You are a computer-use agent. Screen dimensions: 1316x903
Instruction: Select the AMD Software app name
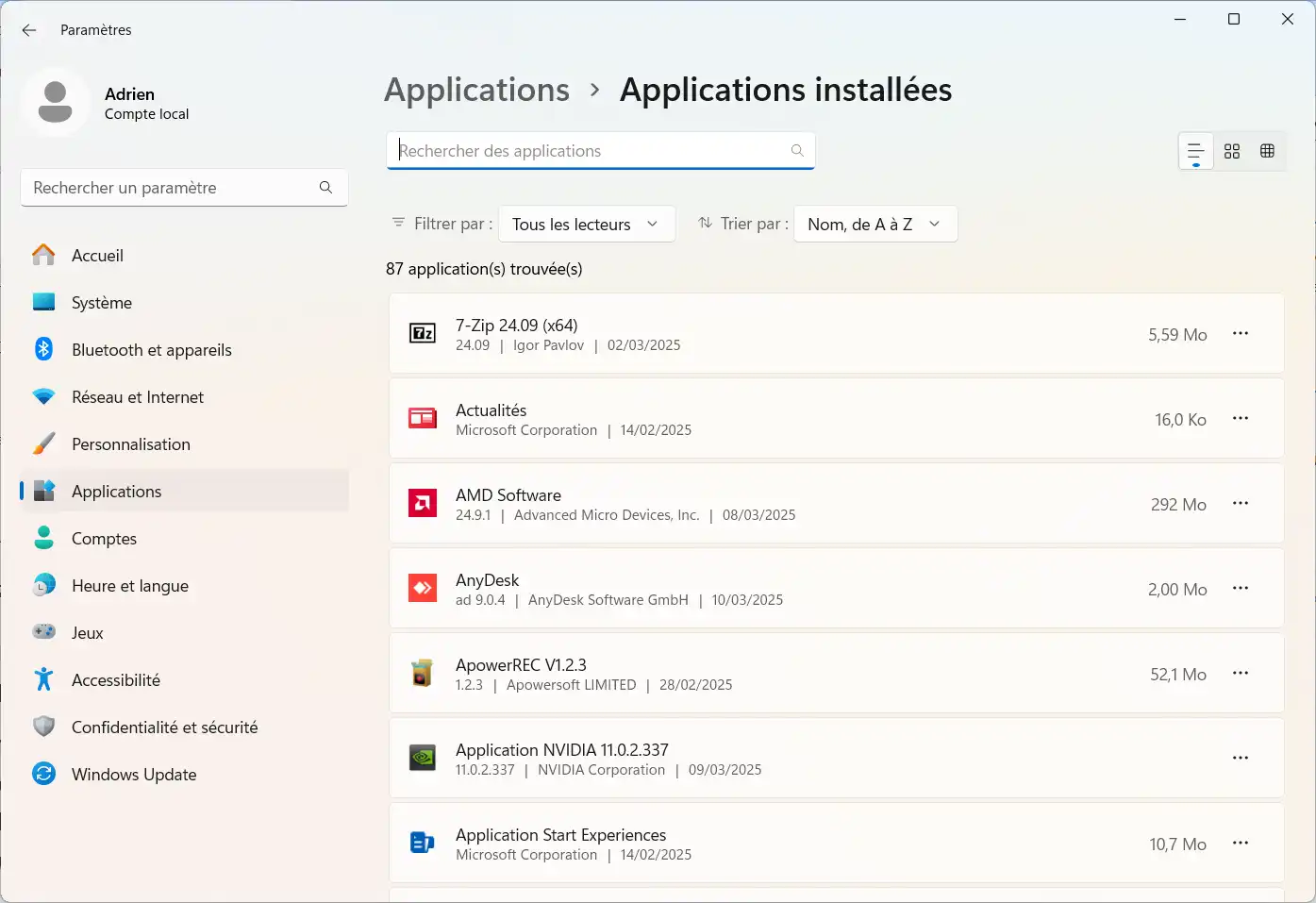click(x=508, y=495)
